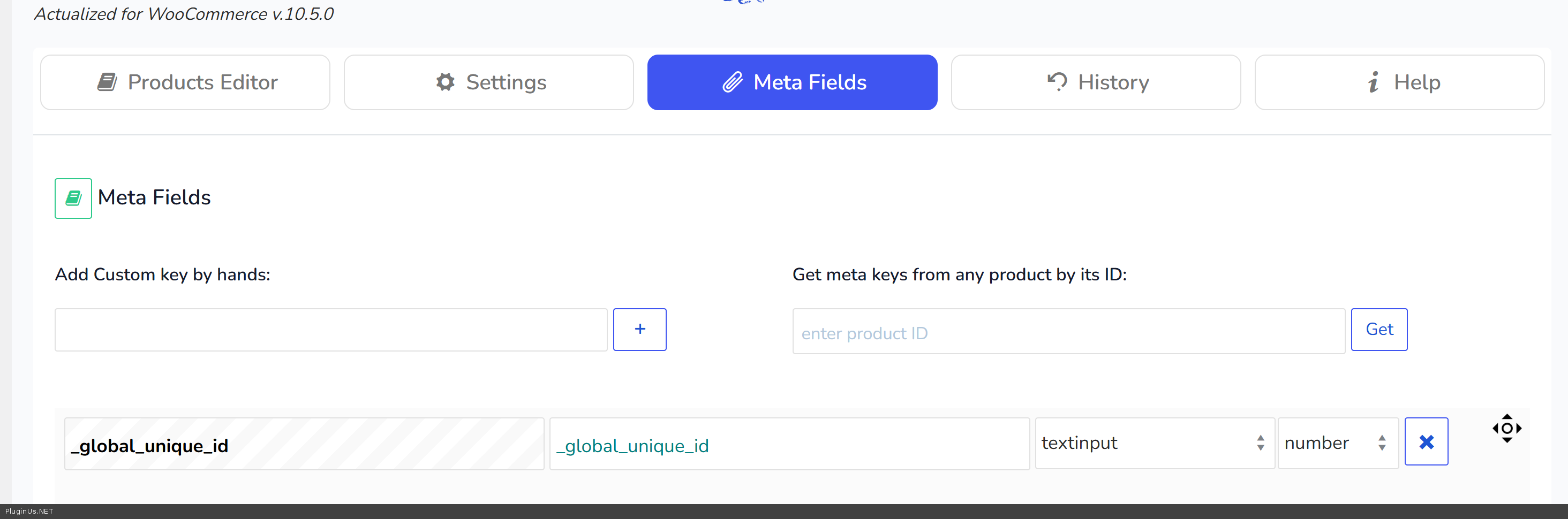Screen dimensions: 1568x519
Task: Edit the teal _global_unique_id title field
Action: point(789,444)
